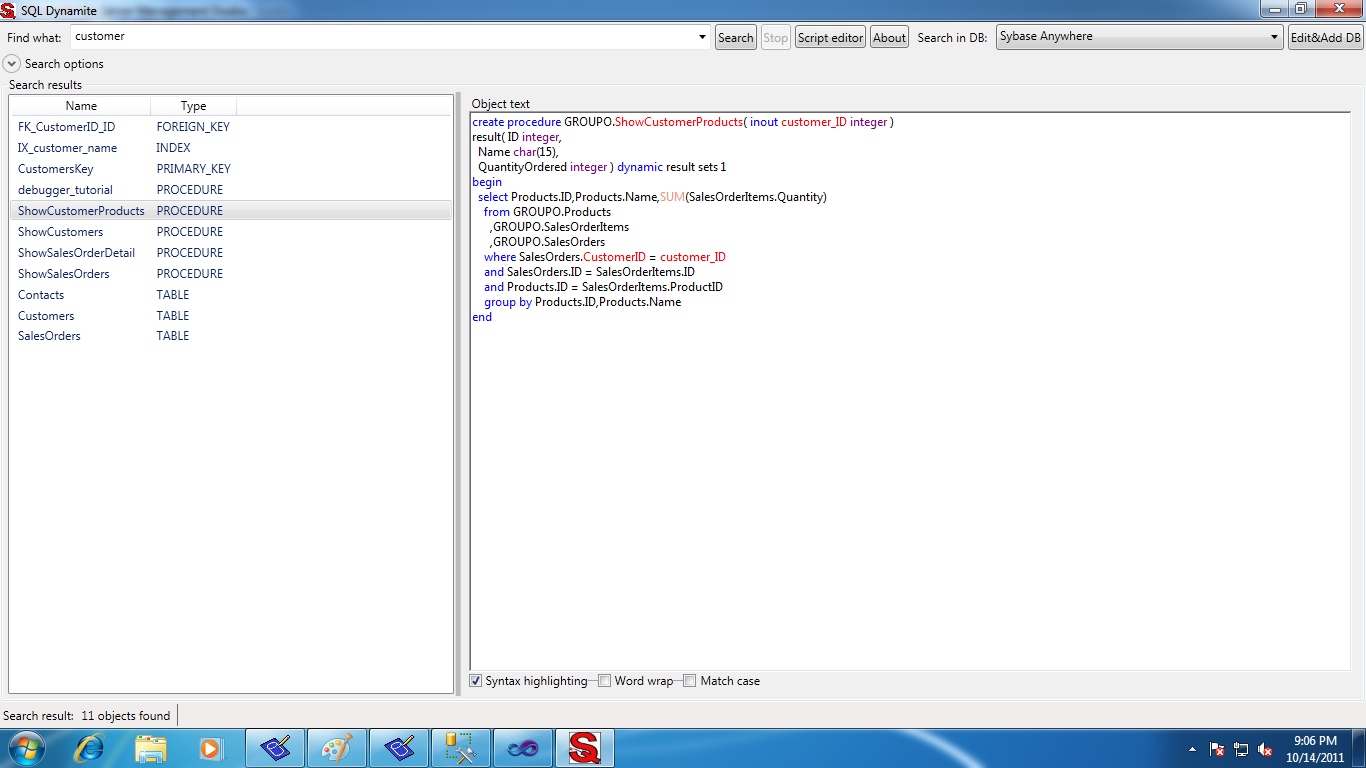Disable the Syntax highlighting checkbox
1366x768 pixels.
476,681
